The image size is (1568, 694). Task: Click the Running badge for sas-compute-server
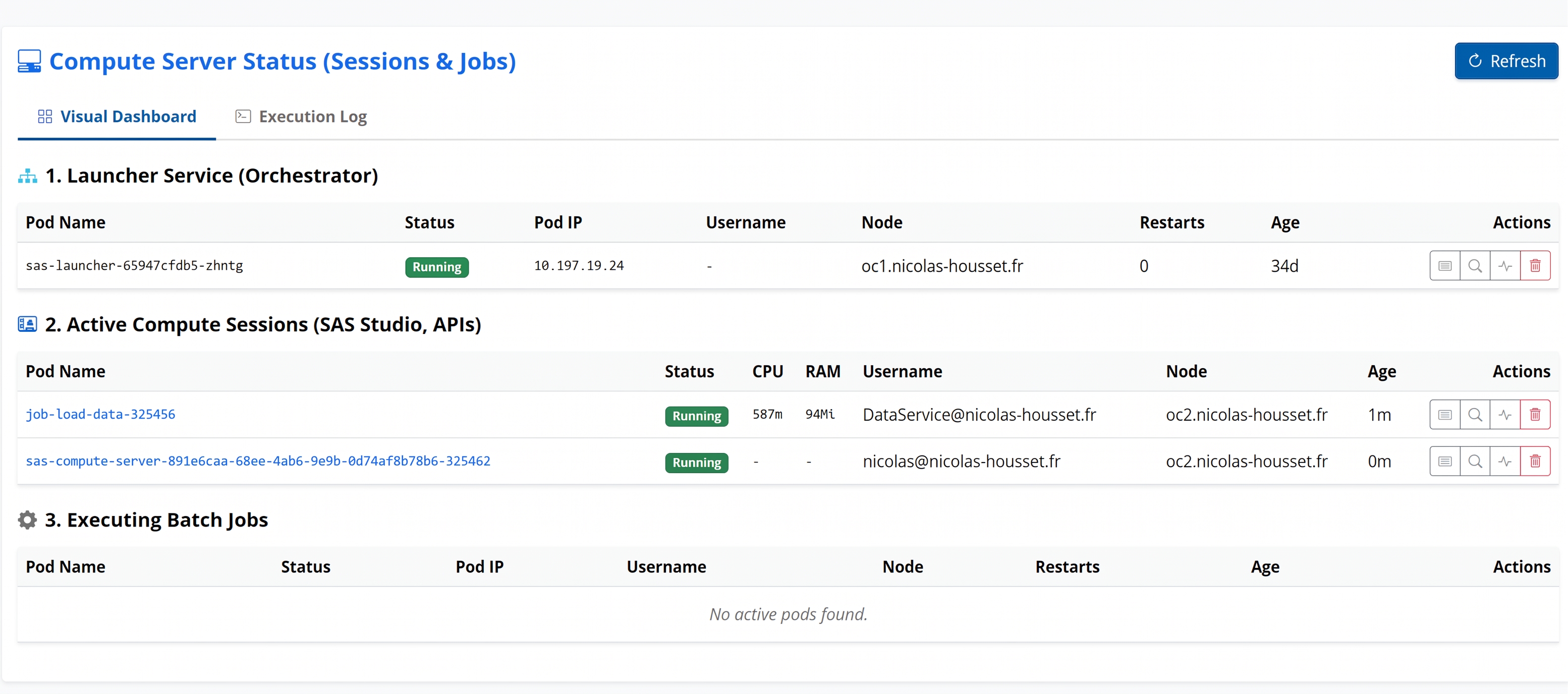click(696, 462)
